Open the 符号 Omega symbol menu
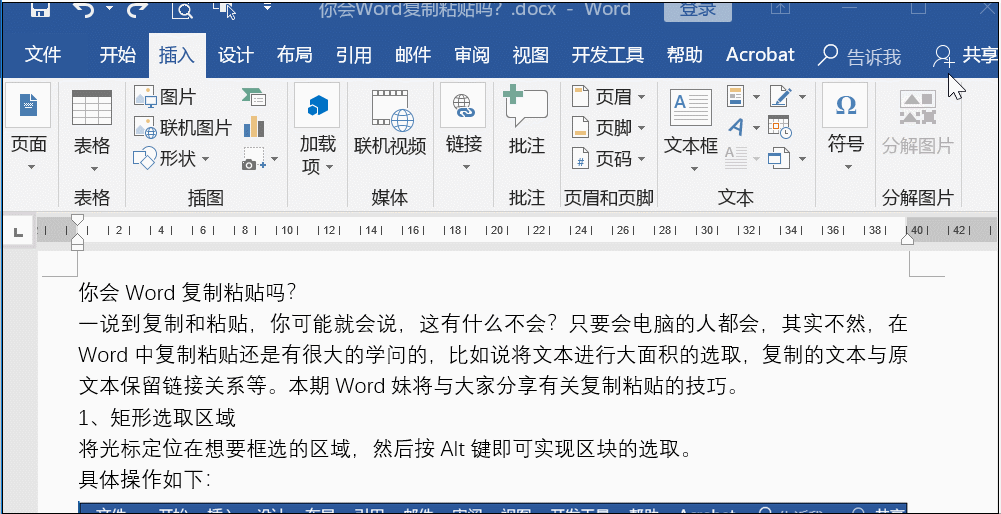 pyautogui.click(x=845, y=130)
